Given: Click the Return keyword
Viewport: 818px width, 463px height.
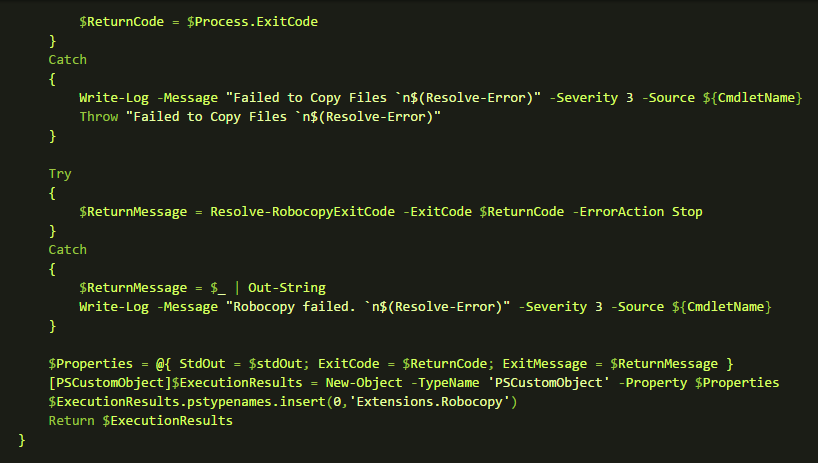Looking at the screenshot, I should (71, 421).
